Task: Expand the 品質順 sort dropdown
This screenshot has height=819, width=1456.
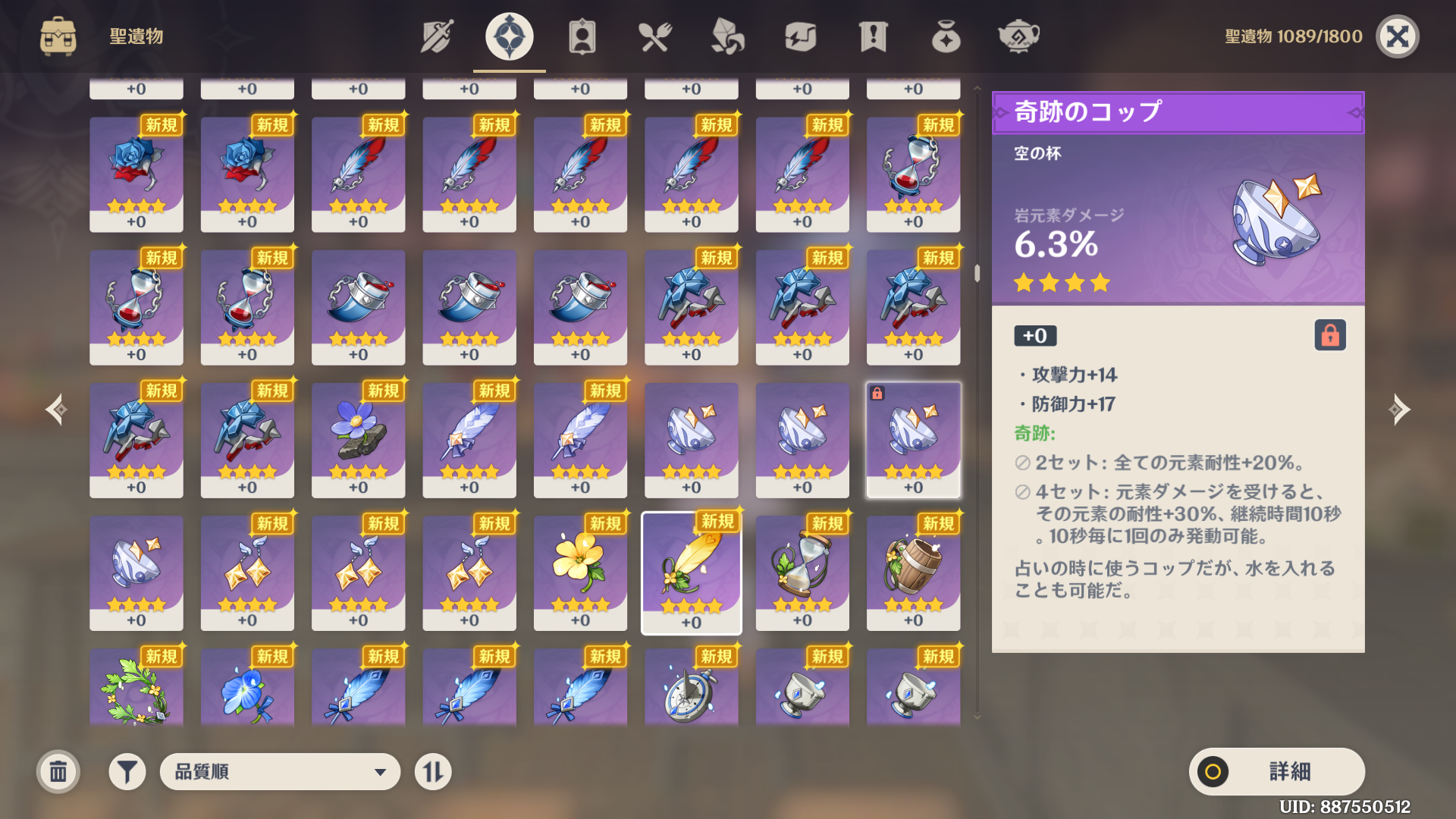Action: (x=280, y=772)
